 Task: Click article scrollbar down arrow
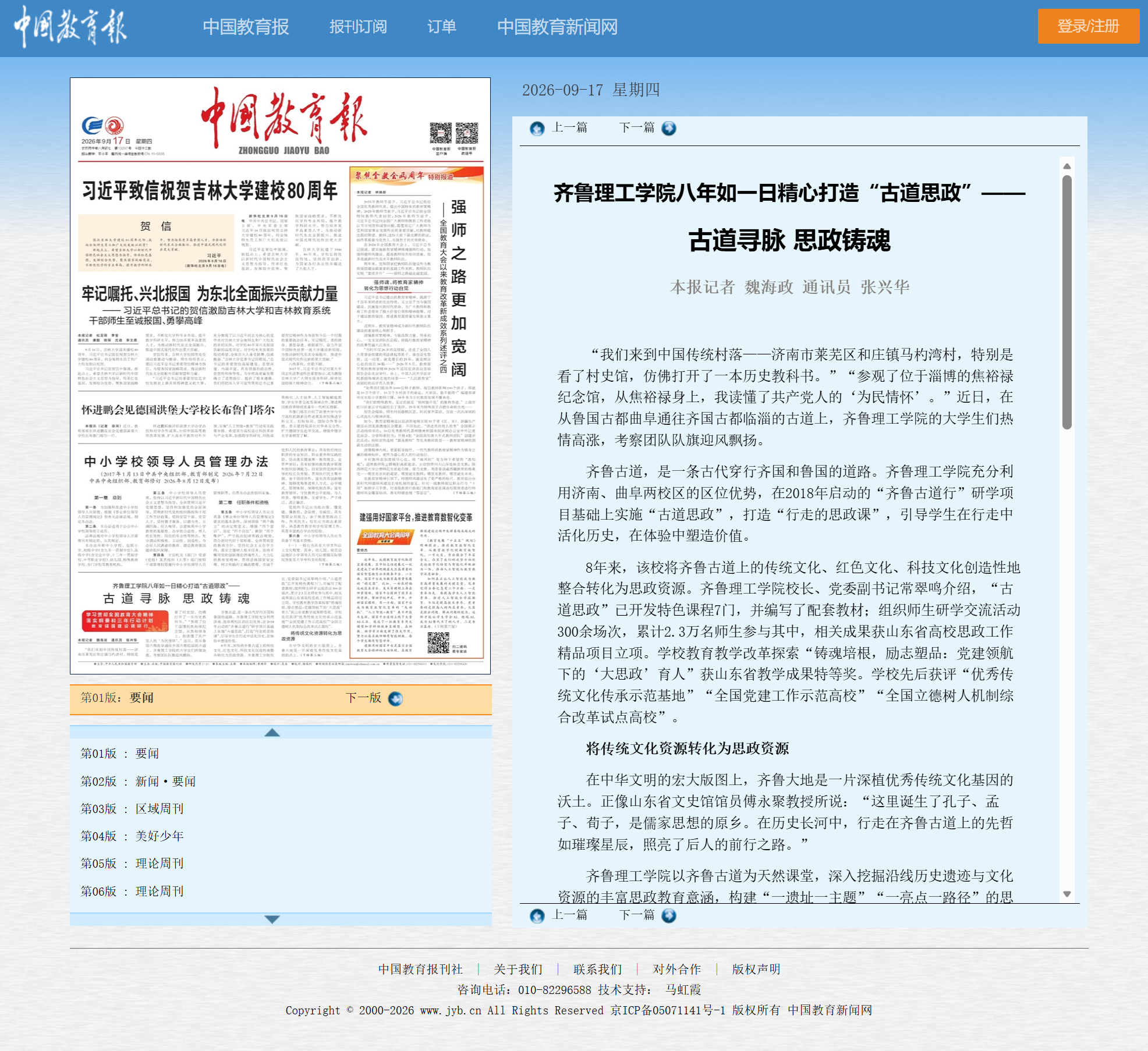point(1067,894)
